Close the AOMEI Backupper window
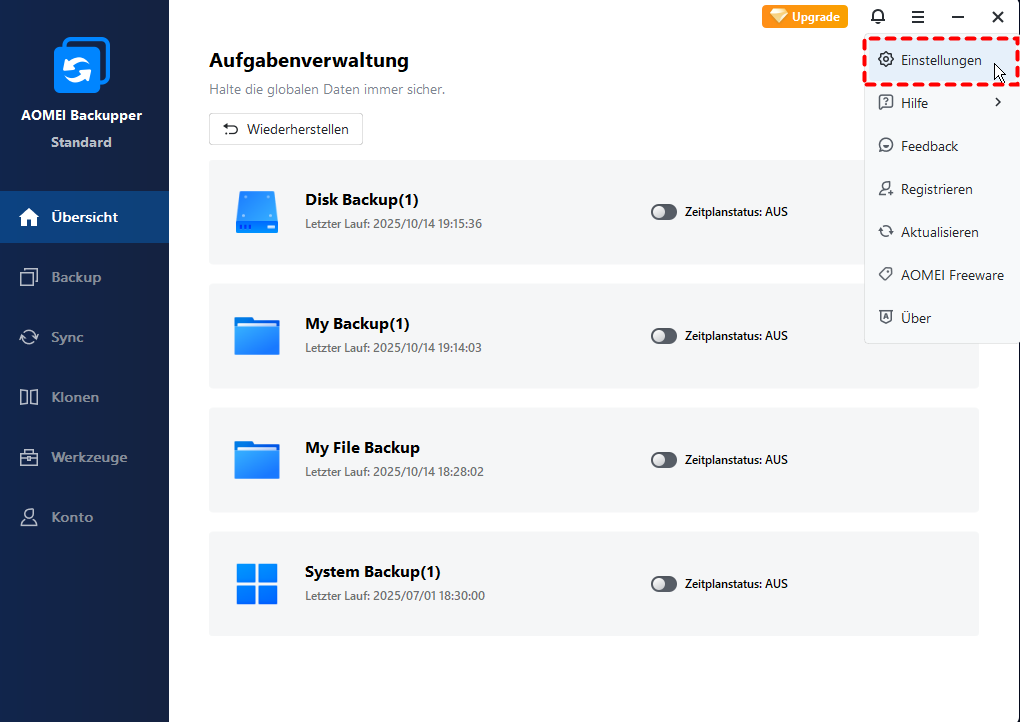 click(x=997, y=17)
